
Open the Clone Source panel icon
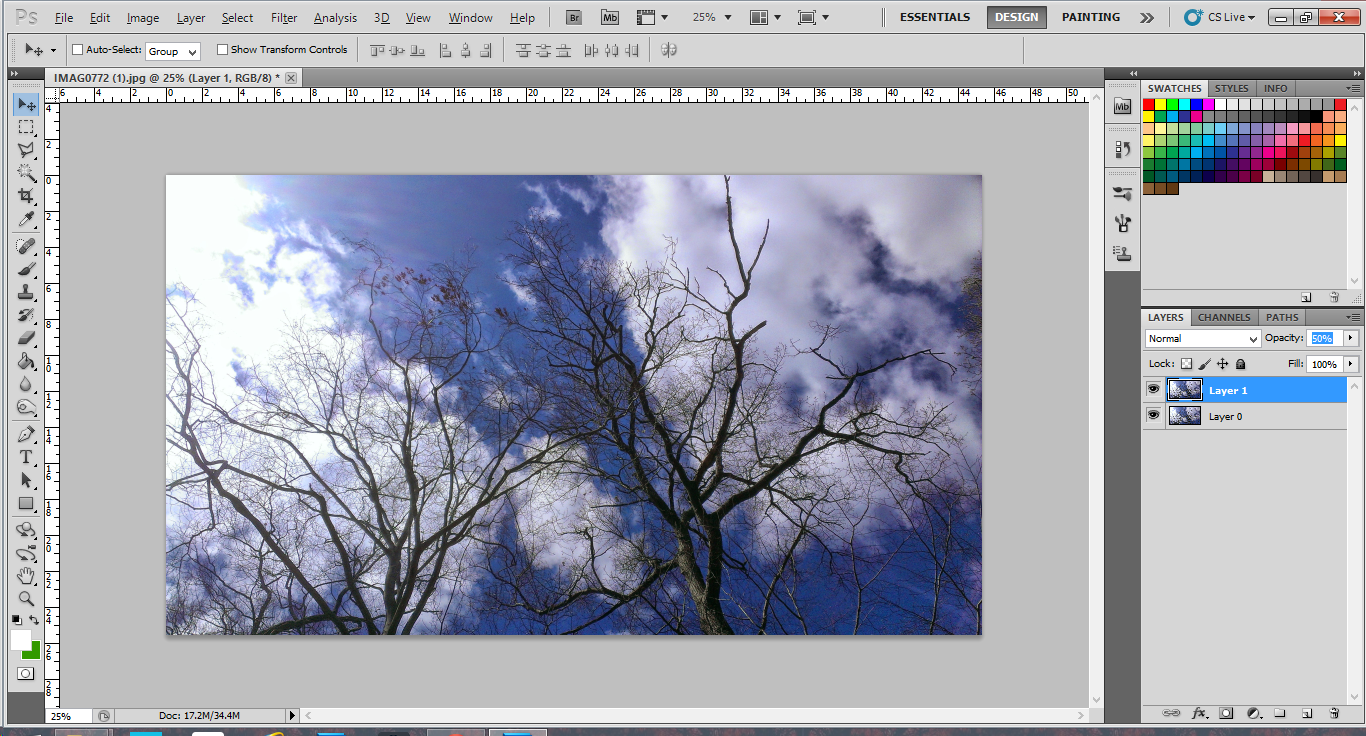tap(1122, 253)
